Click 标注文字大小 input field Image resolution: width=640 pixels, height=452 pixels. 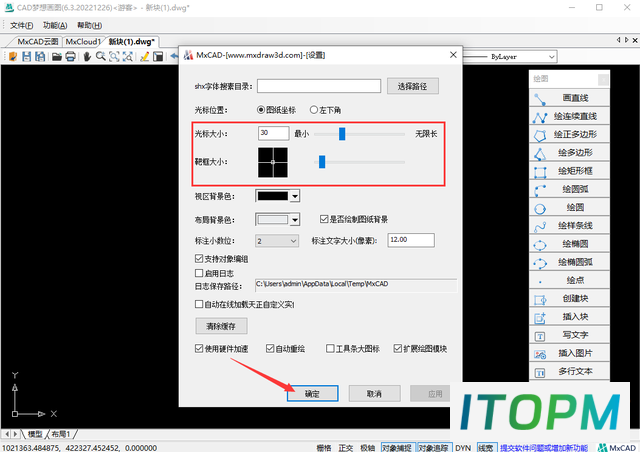coord(411,240)
